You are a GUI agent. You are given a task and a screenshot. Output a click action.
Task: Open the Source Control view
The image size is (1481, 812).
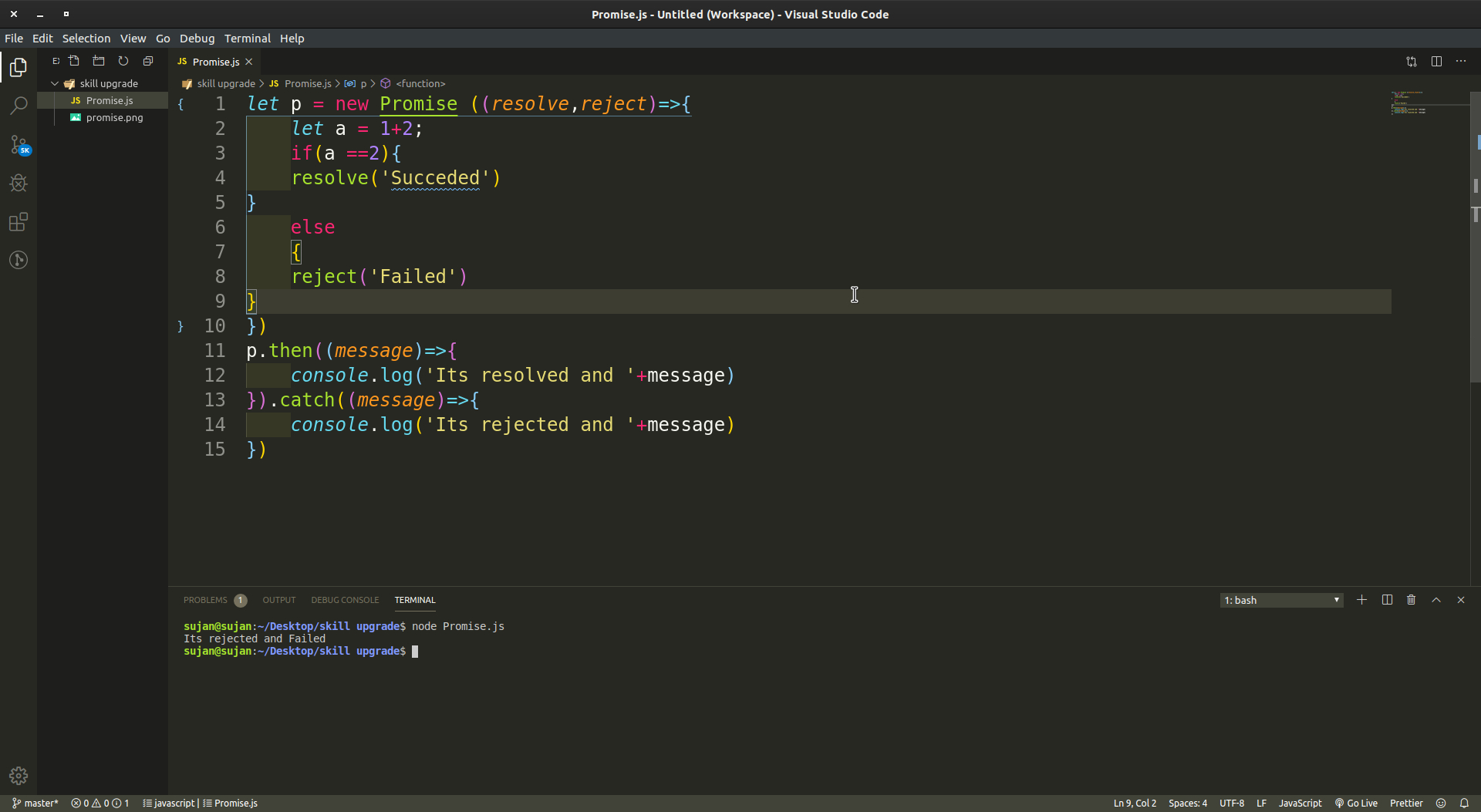coord(19,144)
